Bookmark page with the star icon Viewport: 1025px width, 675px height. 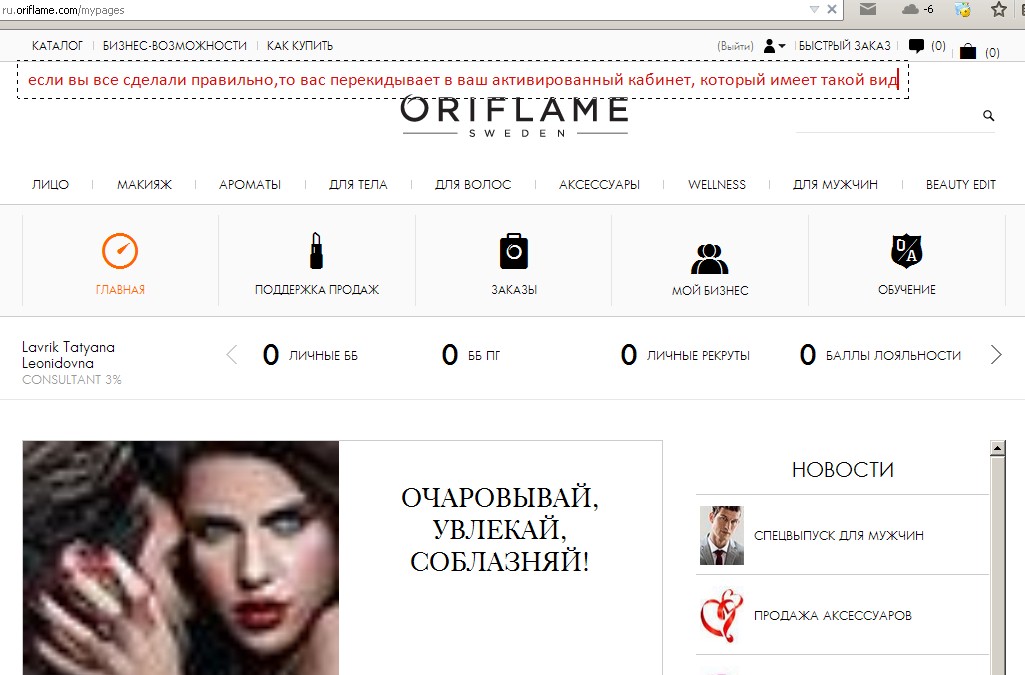(x=998, y=9)
